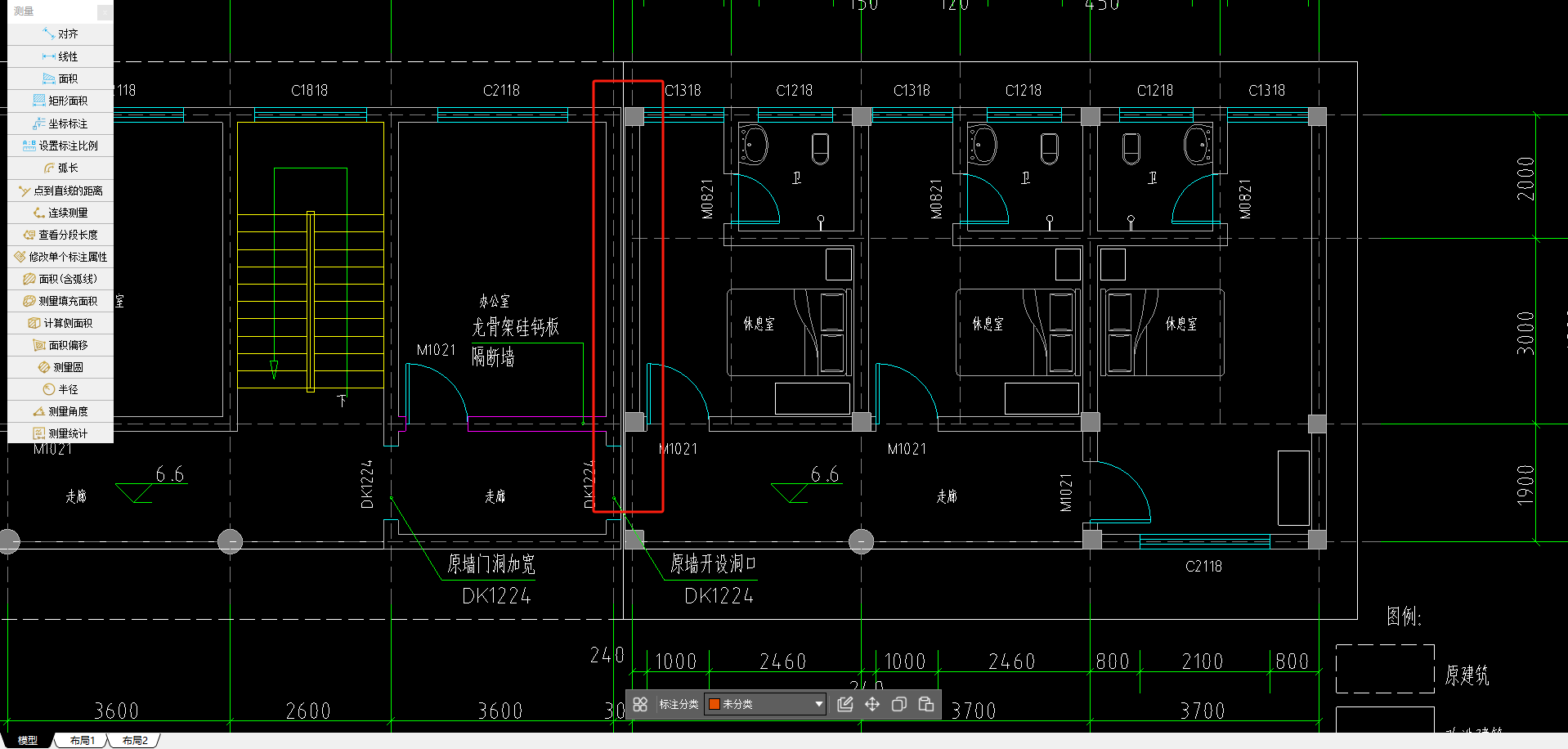Choose 测量填充面积 hatch area measurement
Screen dimensions: 1568x749
pos(60,301)
